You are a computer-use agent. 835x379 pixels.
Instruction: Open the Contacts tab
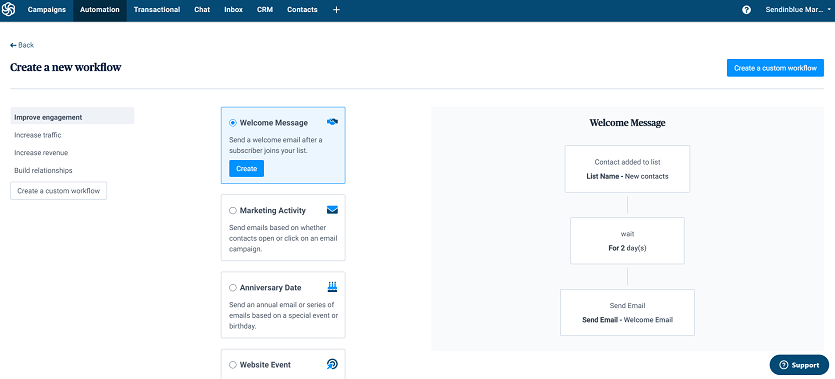[302, 10]
